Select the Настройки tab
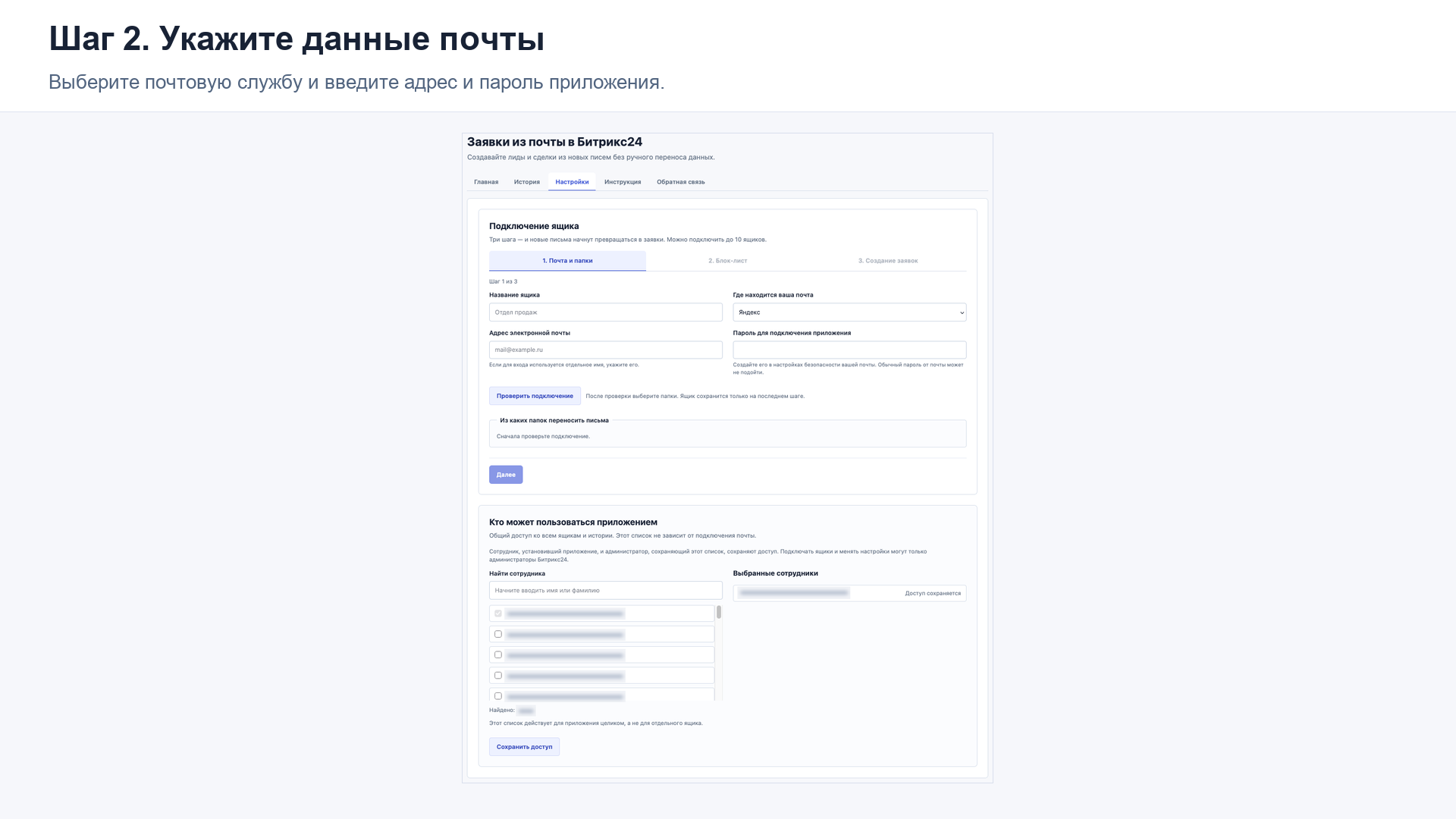This screenshot has height=819, width=1456. click(x=572, y=182)
